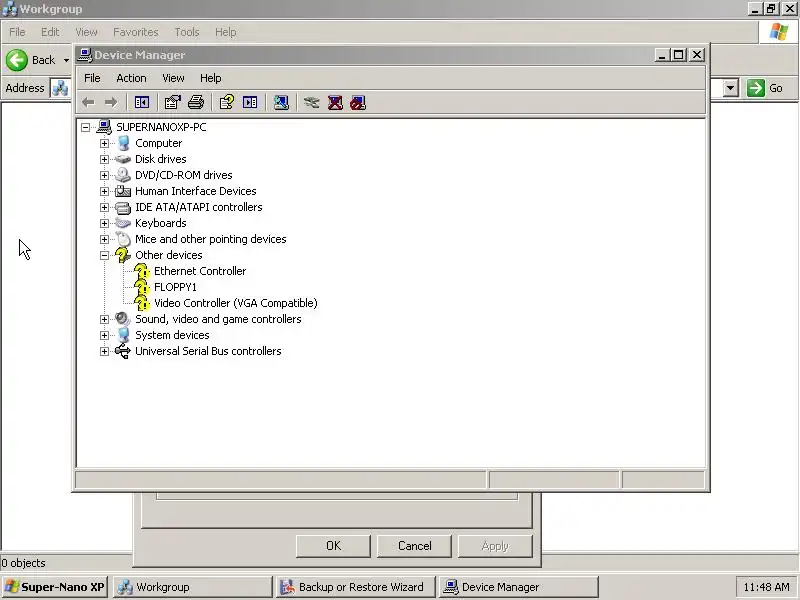Click the OK button in background dialog
This screenshot has height=600, width=800.
(x=333, y=546)
